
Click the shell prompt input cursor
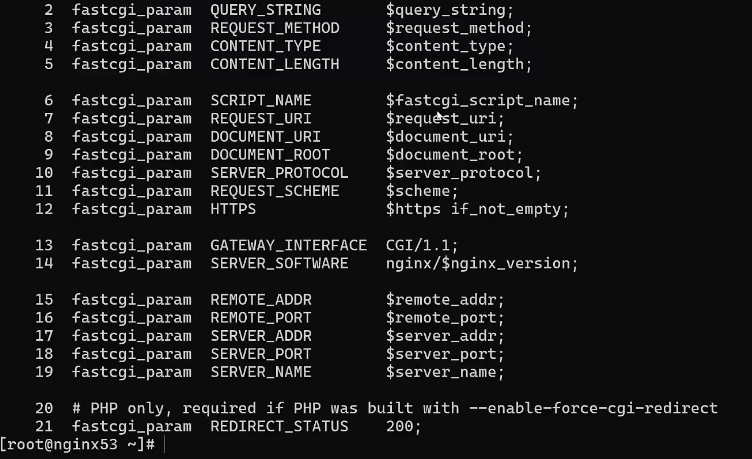(x=164, y=445)
